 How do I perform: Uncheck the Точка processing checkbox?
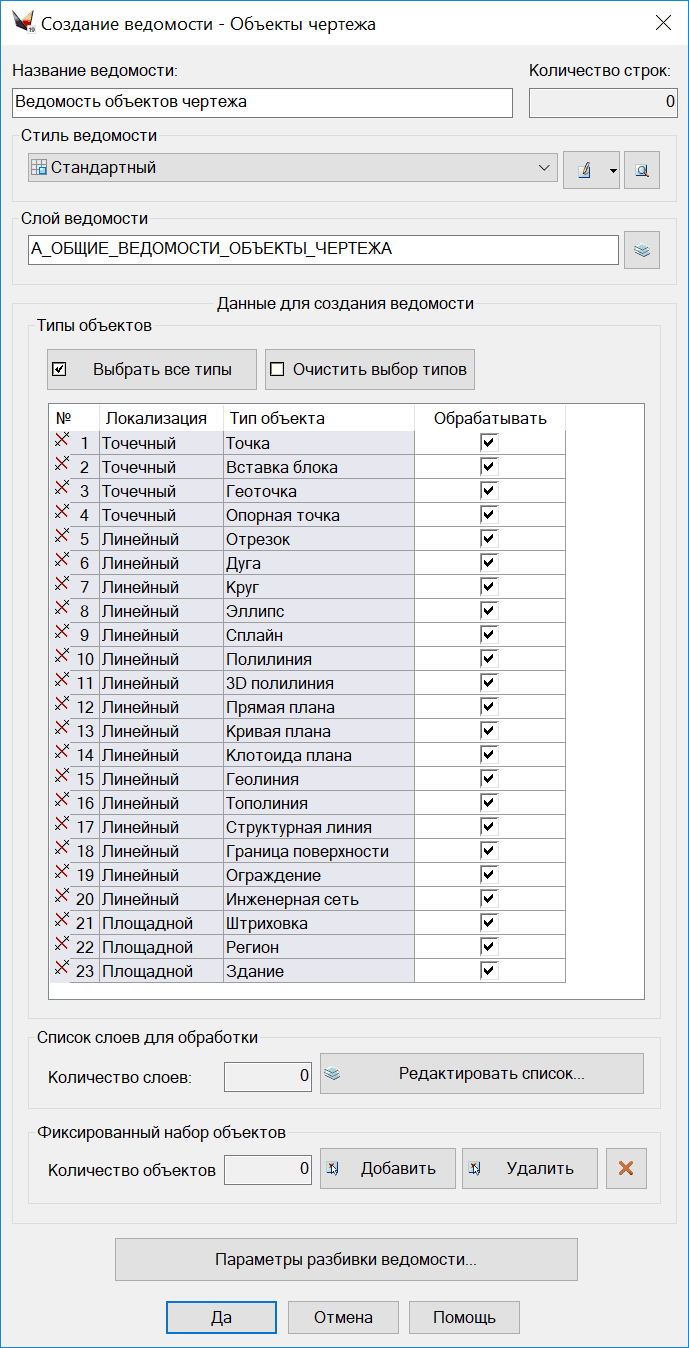coord(489,442)
